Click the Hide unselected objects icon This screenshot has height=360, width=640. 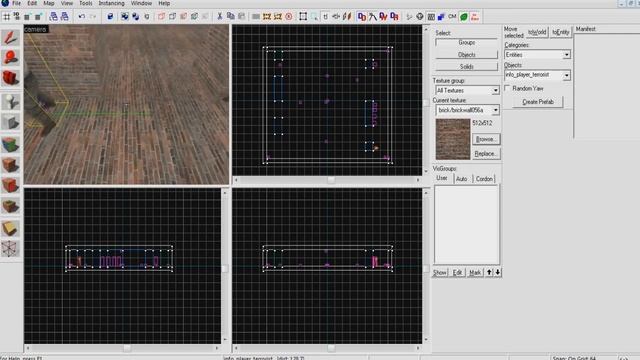coord(172,17)
